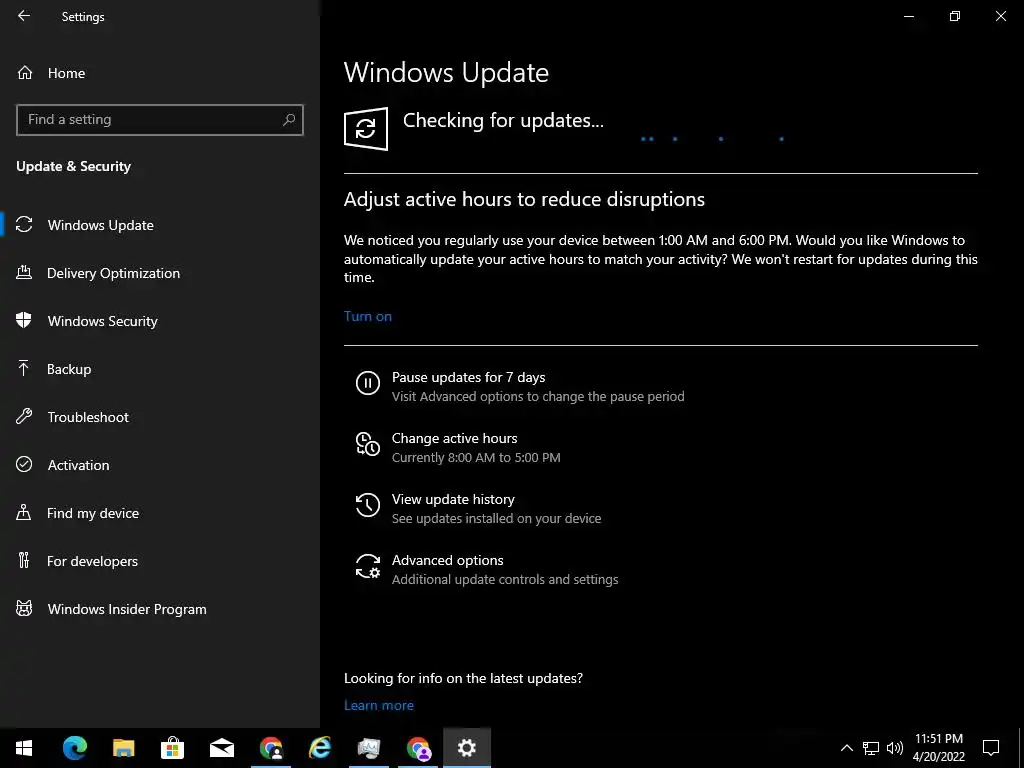The image size is (1024, 768).
Task: Click the volume speaker tray icon
Action: point(895,748)
